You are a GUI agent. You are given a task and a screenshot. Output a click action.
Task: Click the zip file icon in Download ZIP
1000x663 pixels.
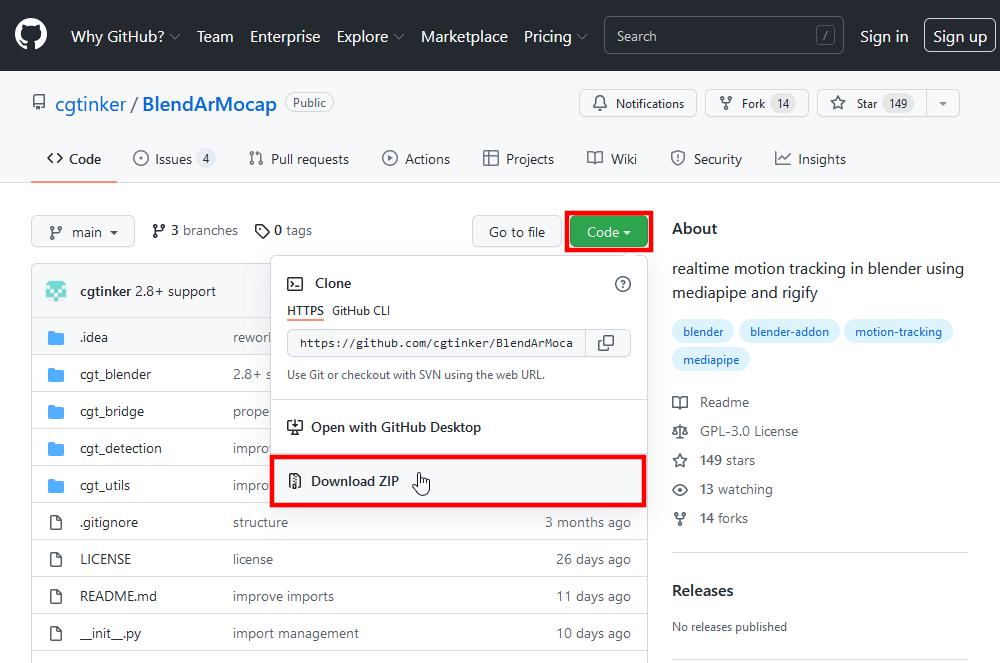tap(295, 481)
